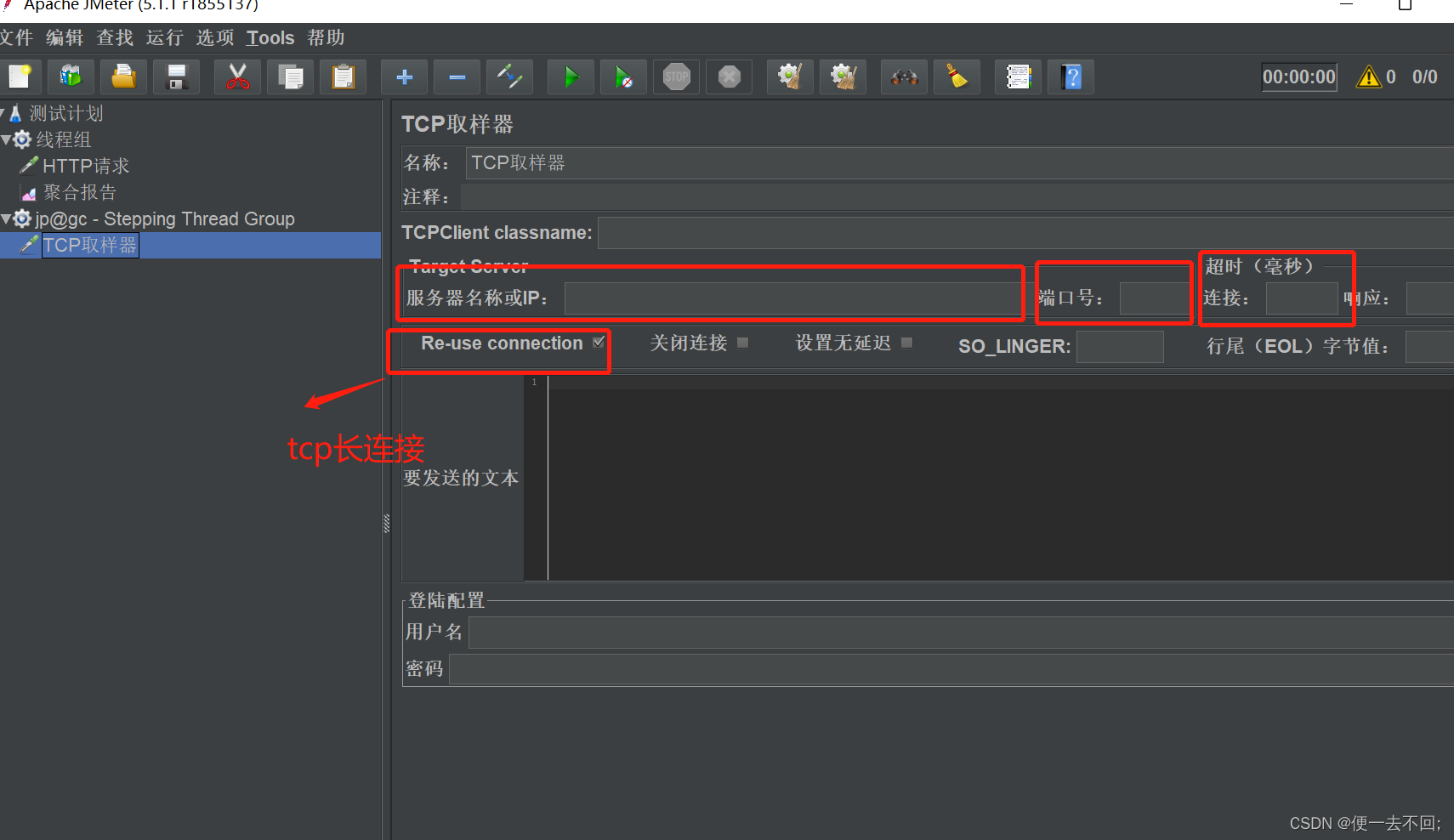Select HTTP请求 in the tree
The image size is (1454, 840).
click(x=86, y=166)
